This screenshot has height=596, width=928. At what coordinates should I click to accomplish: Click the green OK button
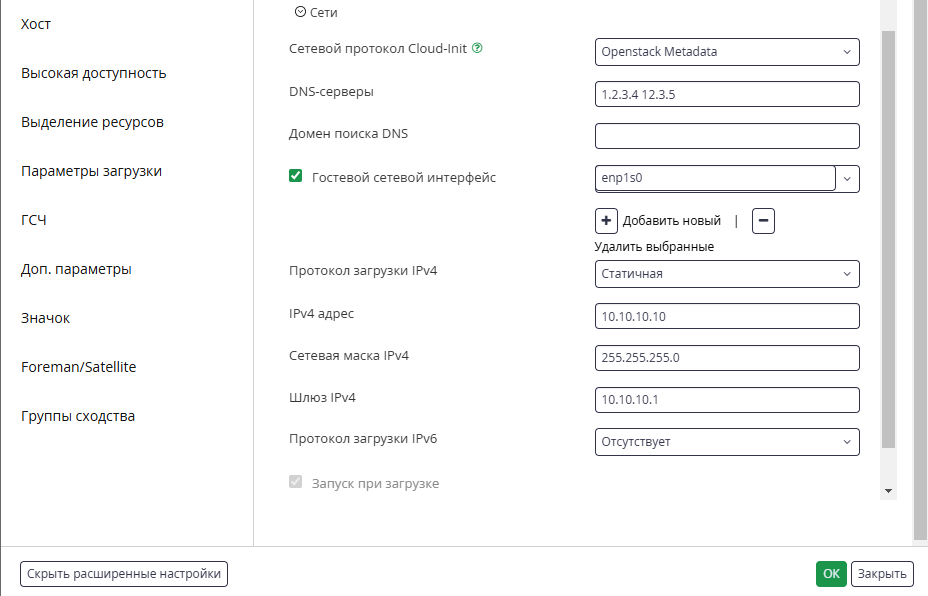(831, 574)
